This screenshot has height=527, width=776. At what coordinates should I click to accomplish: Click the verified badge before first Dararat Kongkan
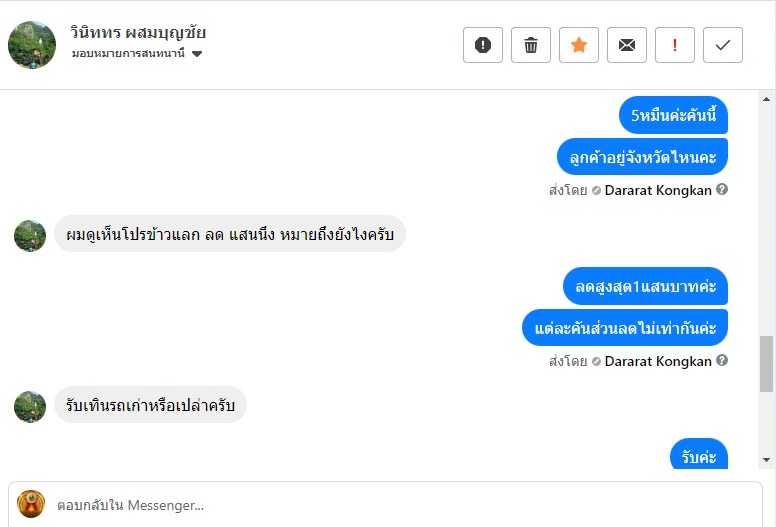point(596,190)
